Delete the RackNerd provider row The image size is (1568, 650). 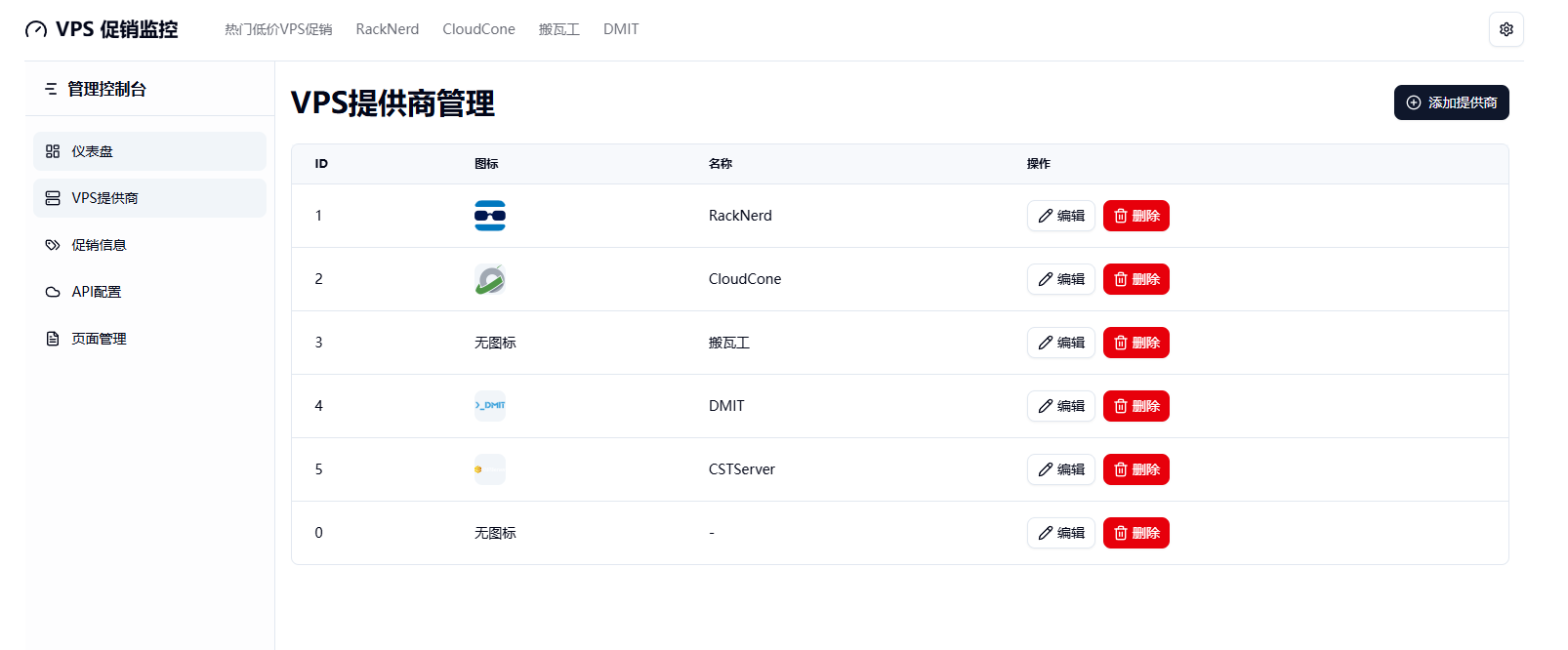coord(1136,216)
